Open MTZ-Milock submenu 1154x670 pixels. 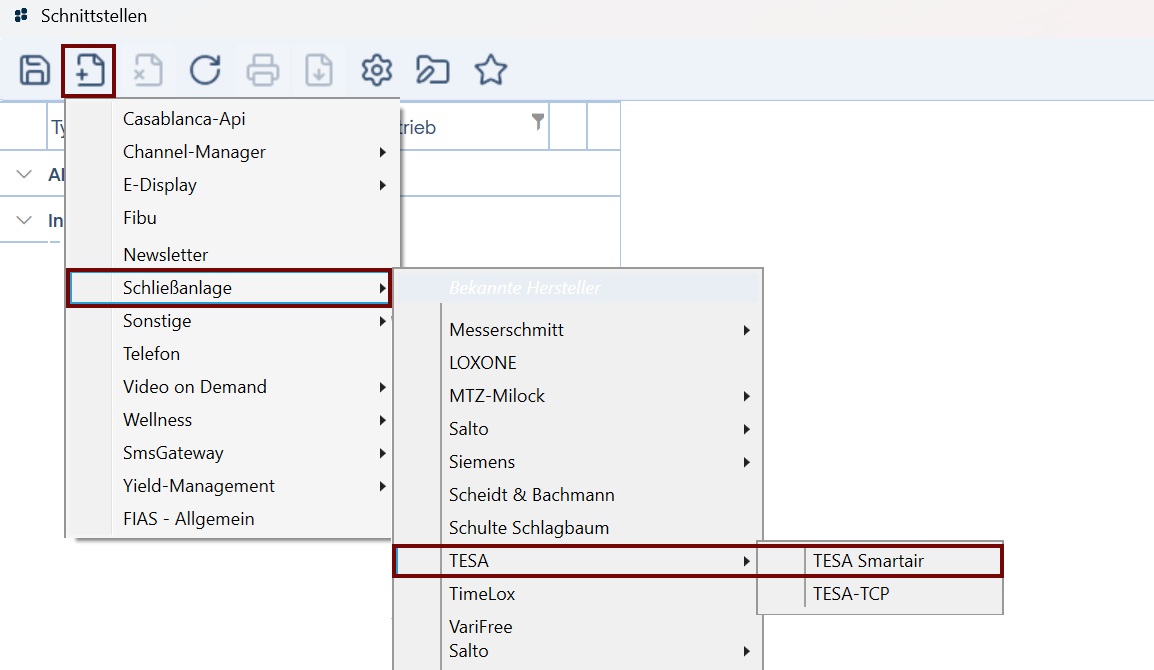[x=578, y=396]
